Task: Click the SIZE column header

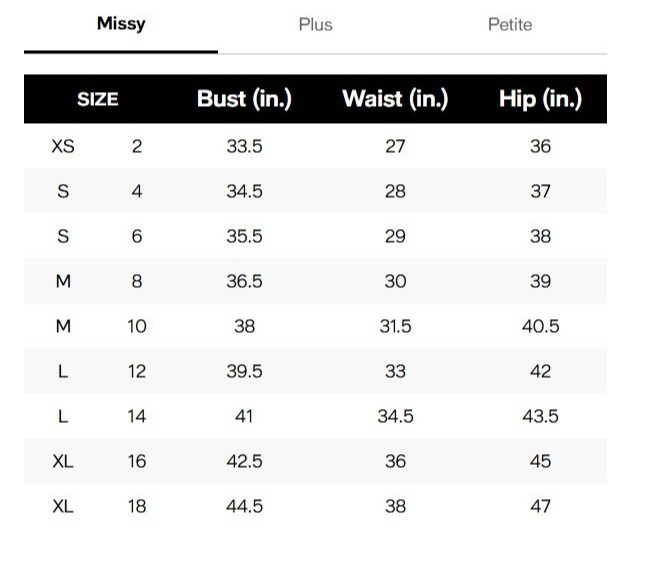Action: click(98, 99)
